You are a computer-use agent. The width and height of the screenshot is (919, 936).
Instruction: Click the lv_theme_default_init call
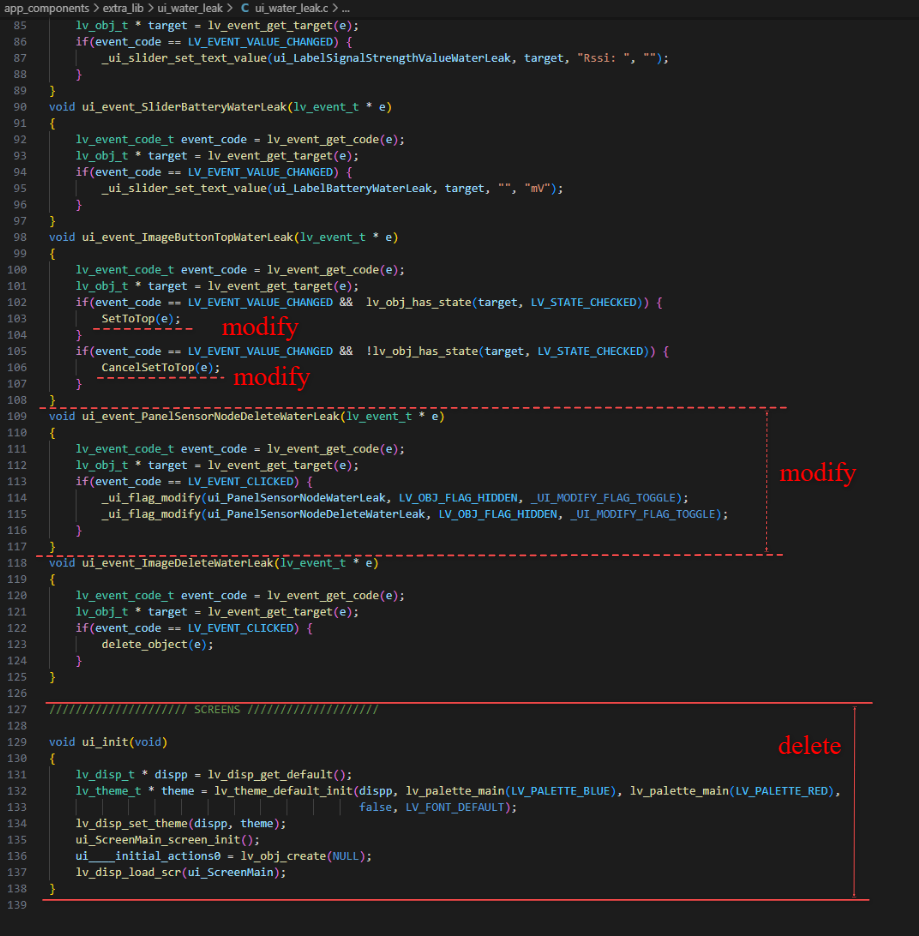(283, 791)
